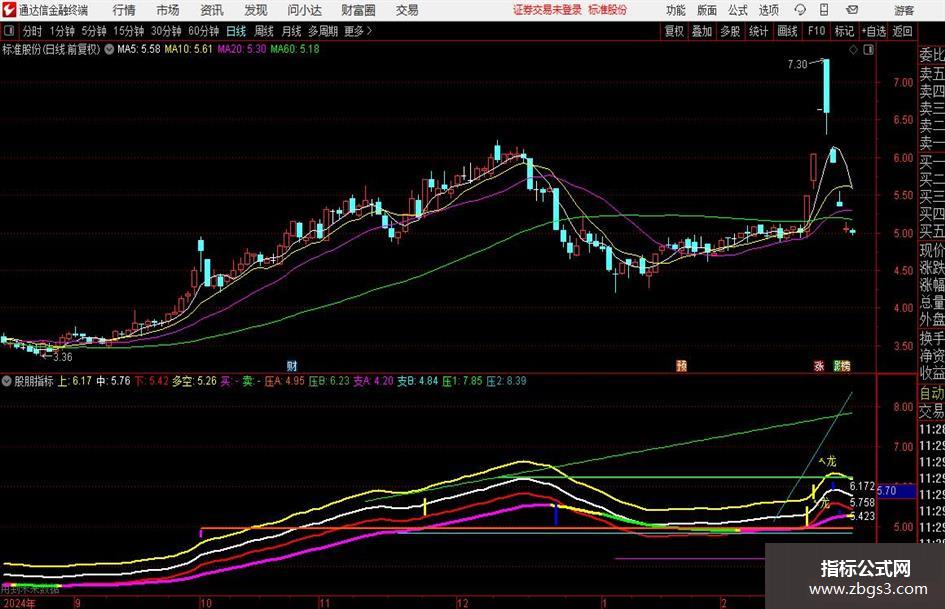
Task: Click the 标准股份(日线 前复权) chart title
Action: 51,49
